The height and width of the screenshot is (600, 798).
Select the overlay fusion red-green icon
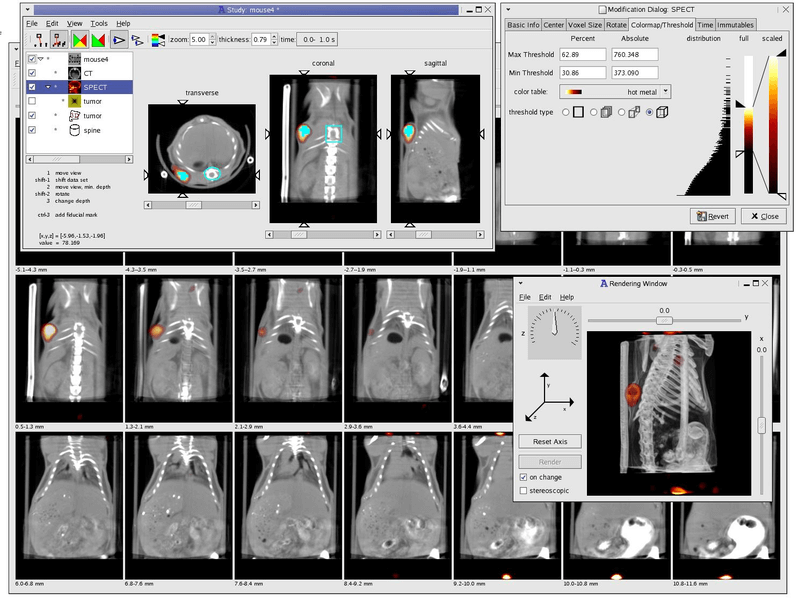coord(98,40)
